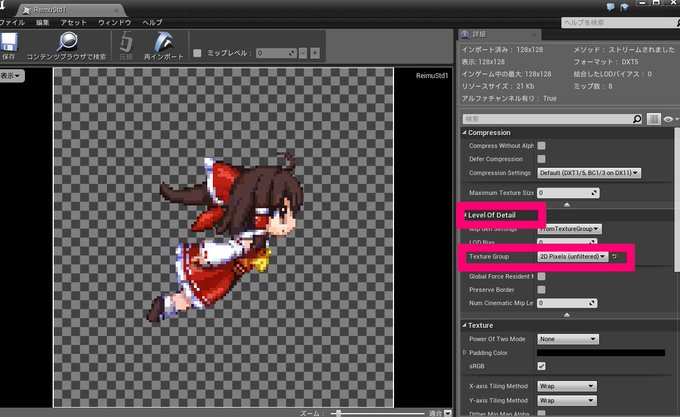Click the Compress (圧縮) toolbar icon
This screenshot has width=680, height=417.
coord(126,42)
